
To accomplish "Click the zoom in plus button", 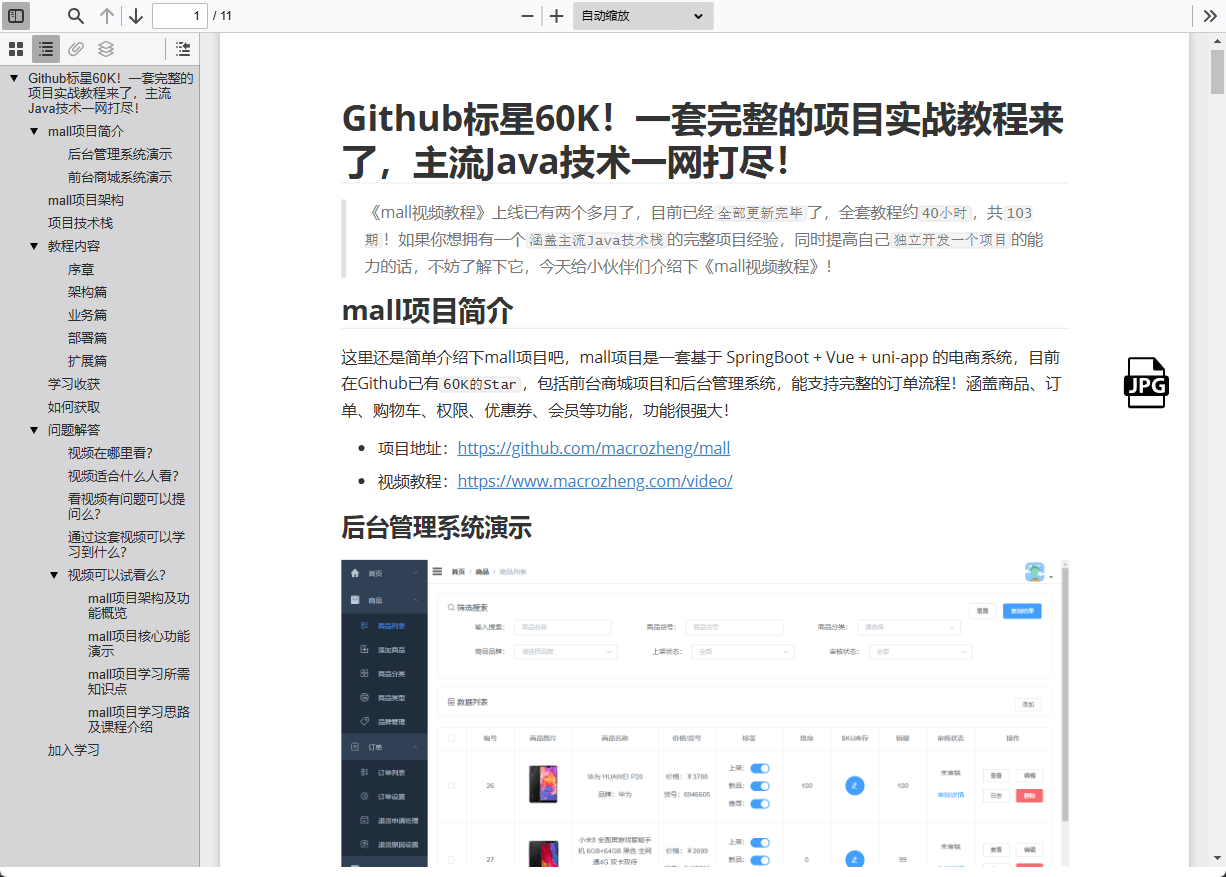I will pos(557,16).
